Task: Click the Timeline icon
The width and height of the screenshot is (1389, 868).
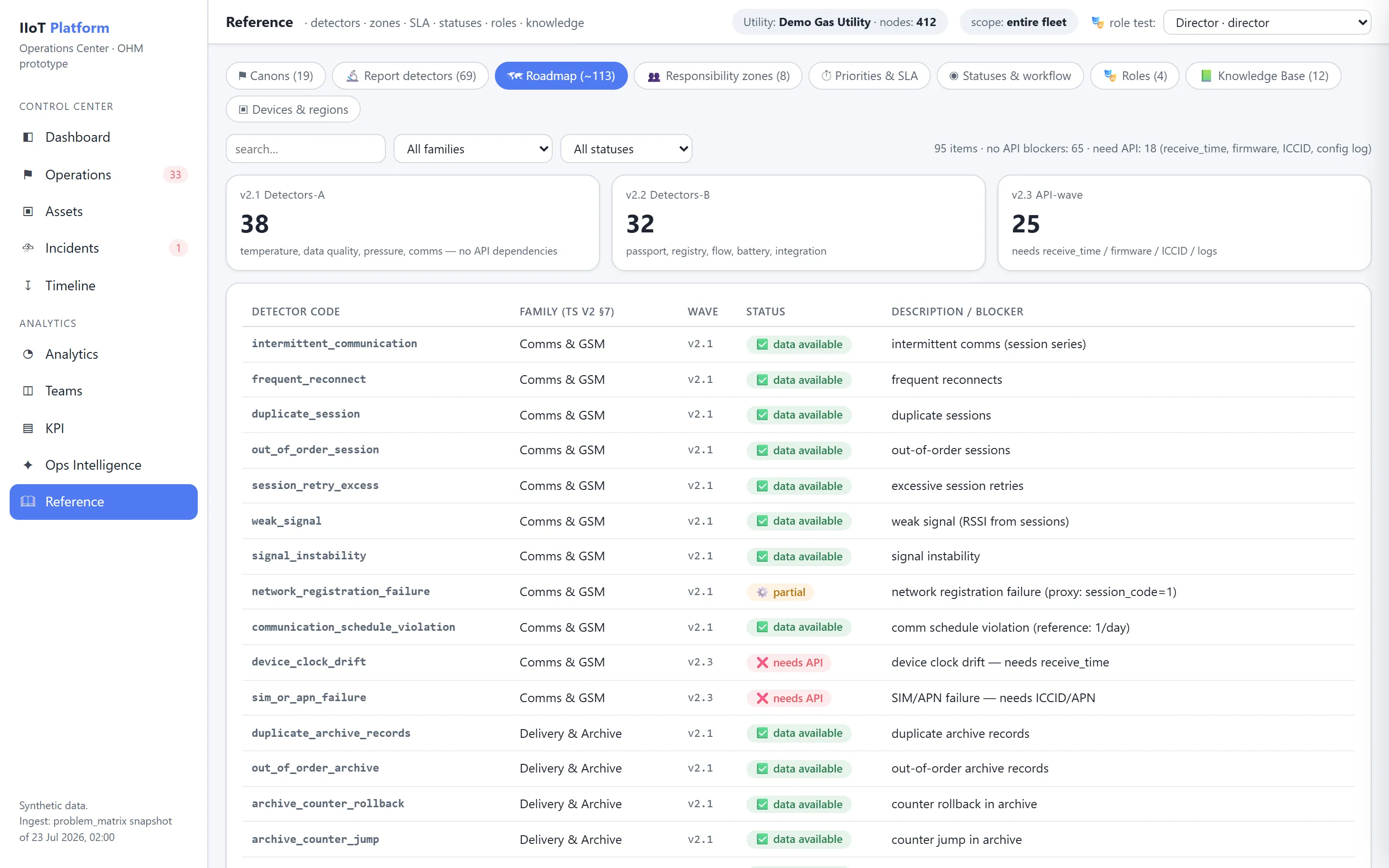Action: [27, 285]
